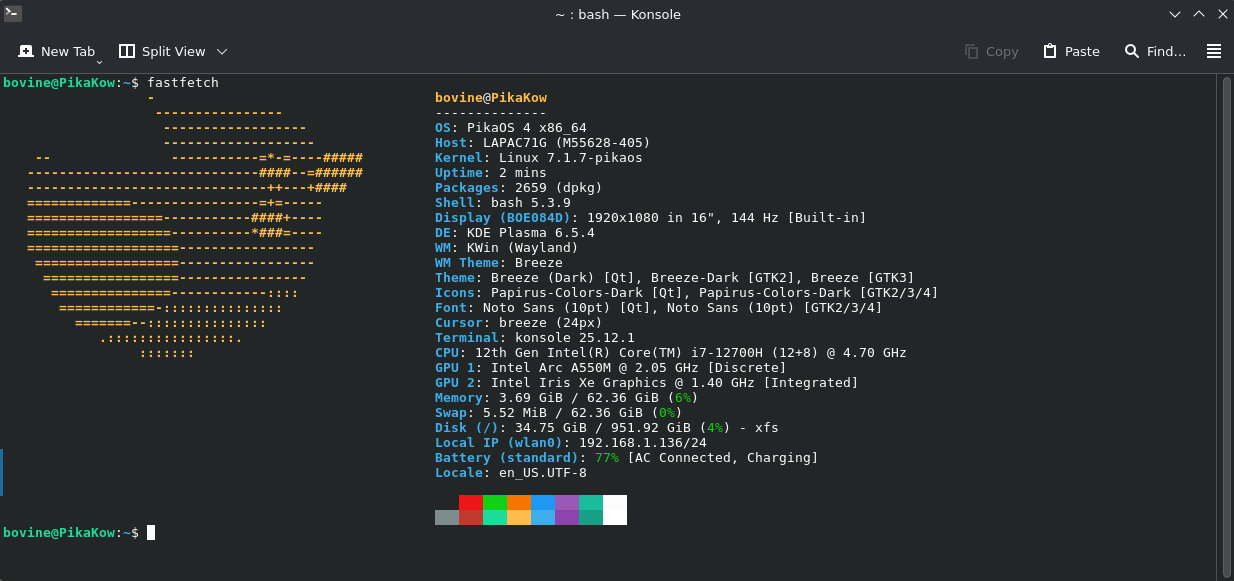Viewport: 1234px width, 581px height.
Task: Click the 'bovine@PikaKow' fastfetch header
Action: tap(491, 98)
